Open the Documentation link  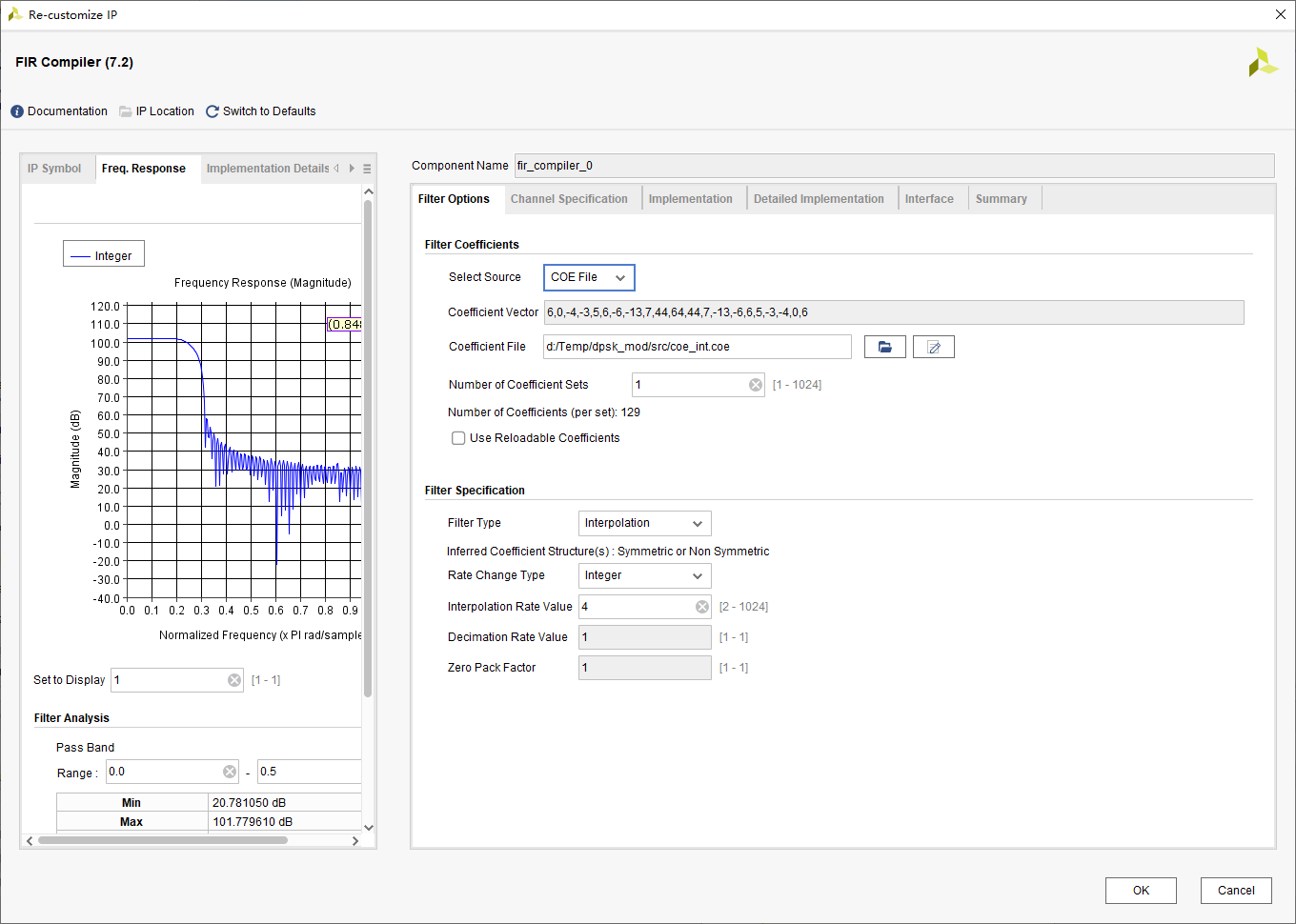click(x=68, y=111)
